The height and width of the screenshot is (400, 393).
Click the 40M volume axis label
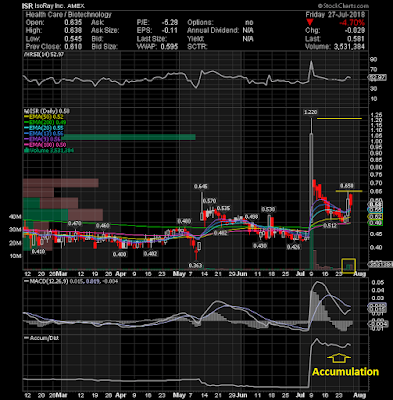[15, 217]
